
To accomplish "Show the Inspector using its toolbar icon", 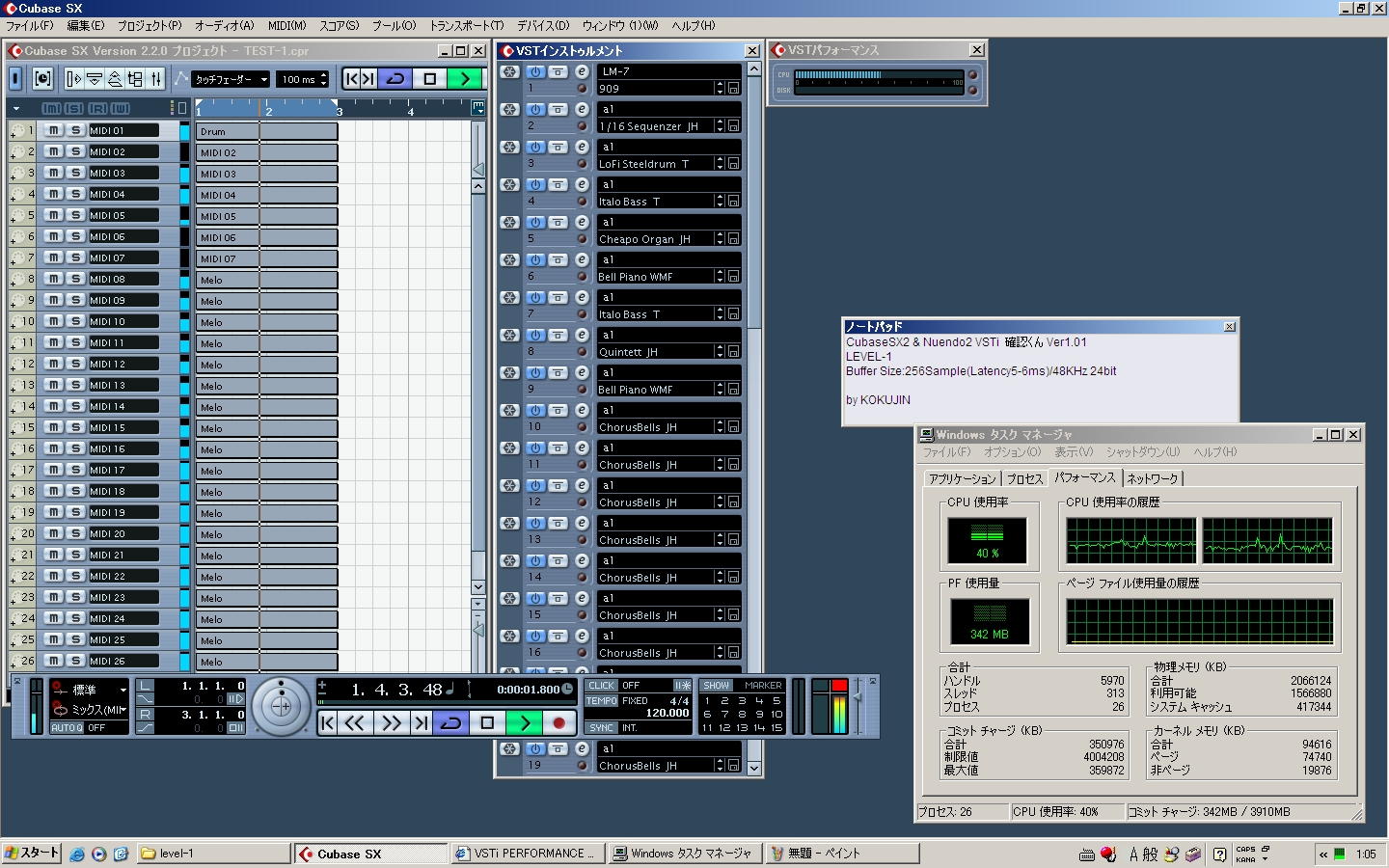I will point(74,79).
